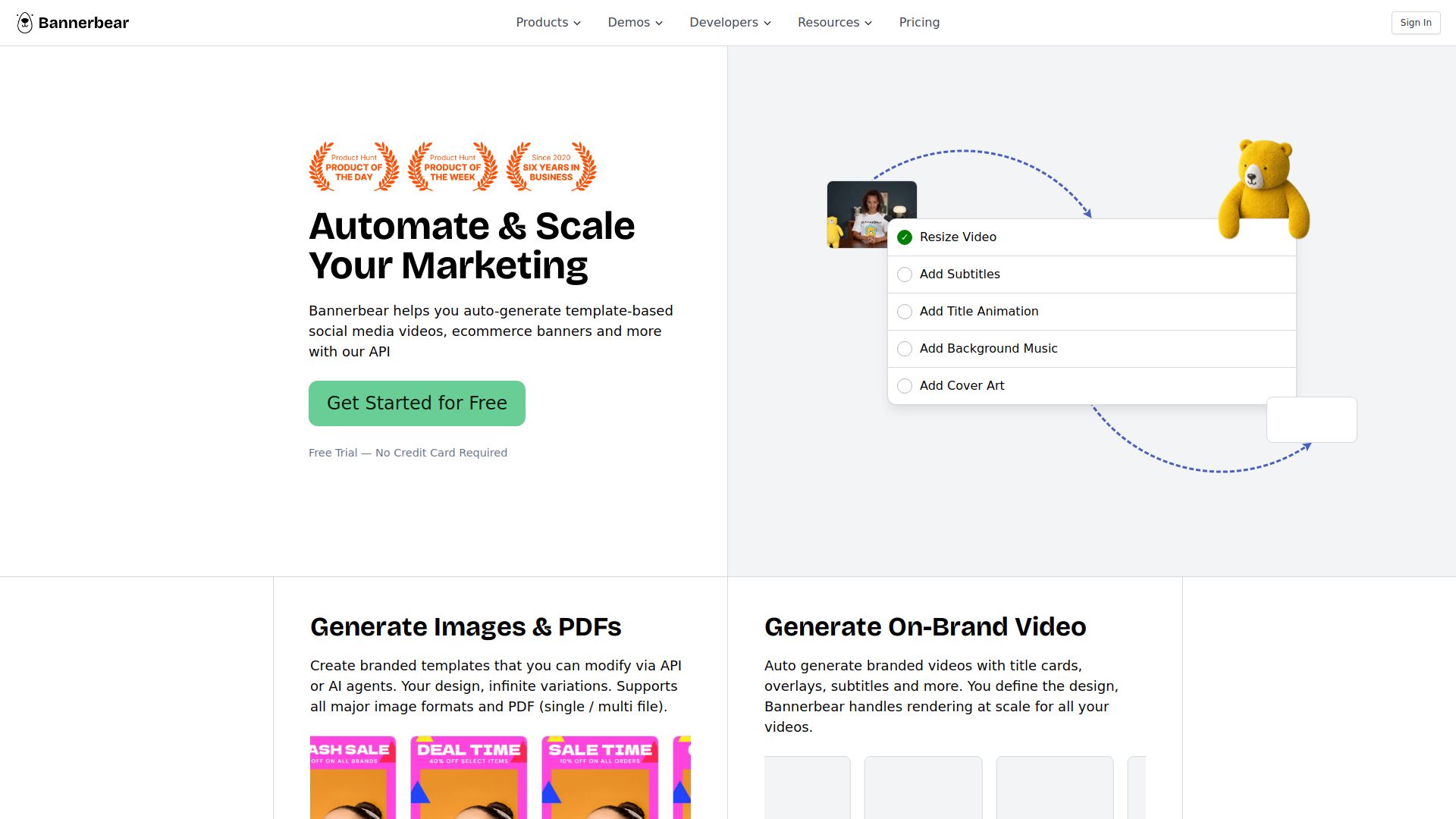Click the Add Background Music label

pyautogui.click(x=988, y=349)
